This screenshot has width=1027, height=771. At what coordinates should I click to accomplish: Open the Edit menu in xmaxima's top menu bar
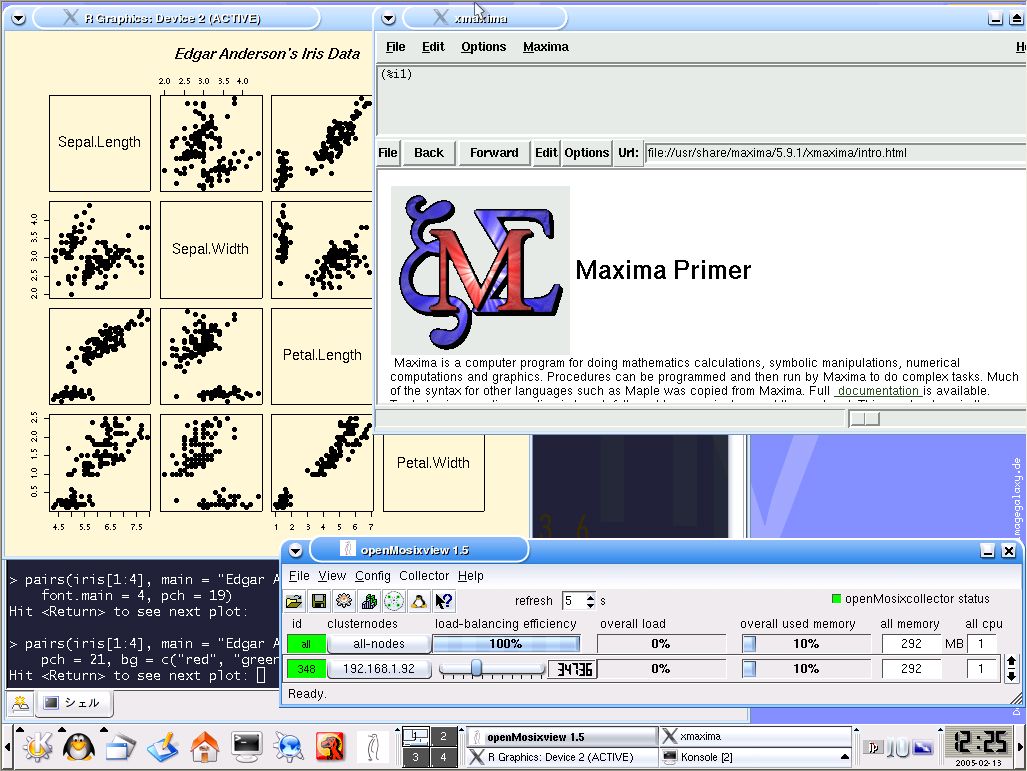(x=433, y=47)
